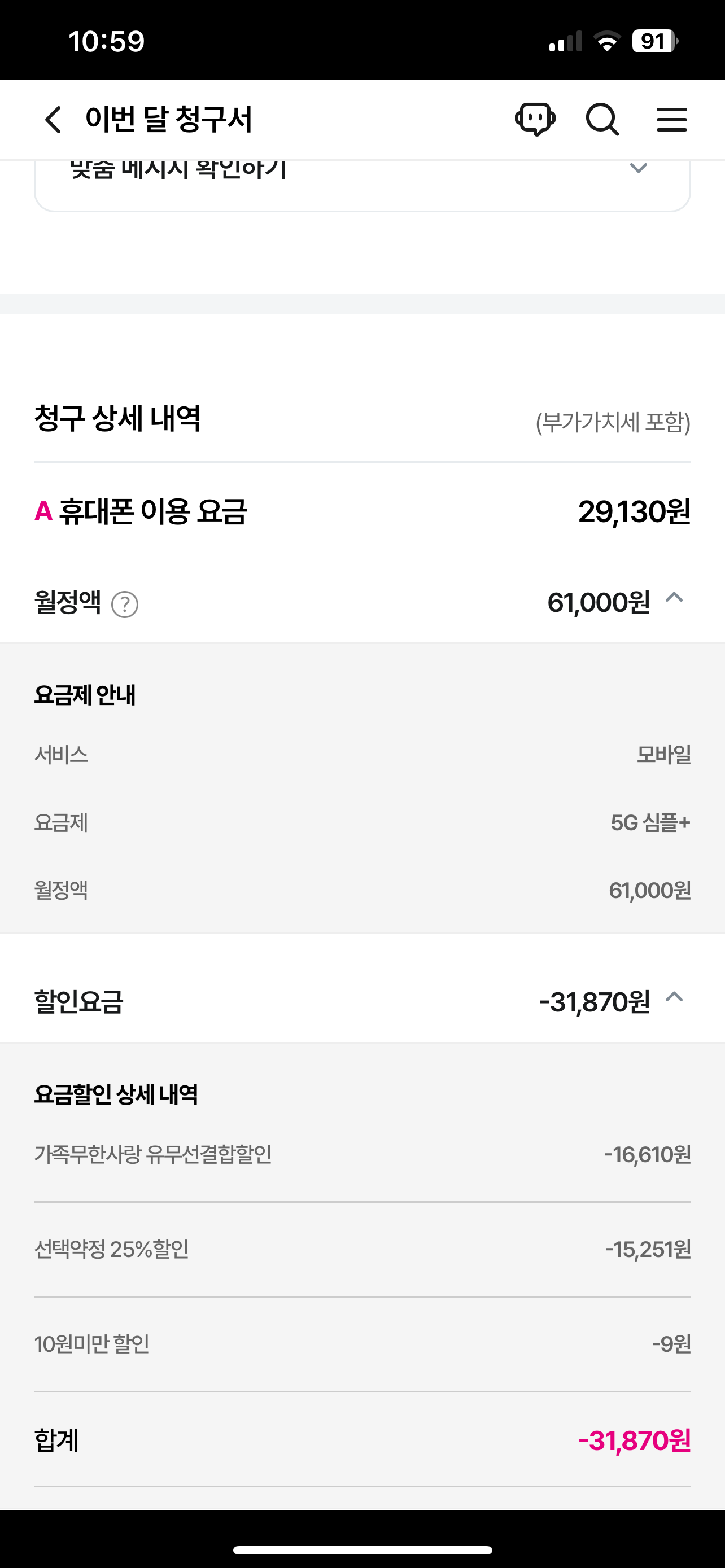Collapse the 월정액 61,000원 section
The height and width of the screenshot is (1568, 725).
(674, 598)
